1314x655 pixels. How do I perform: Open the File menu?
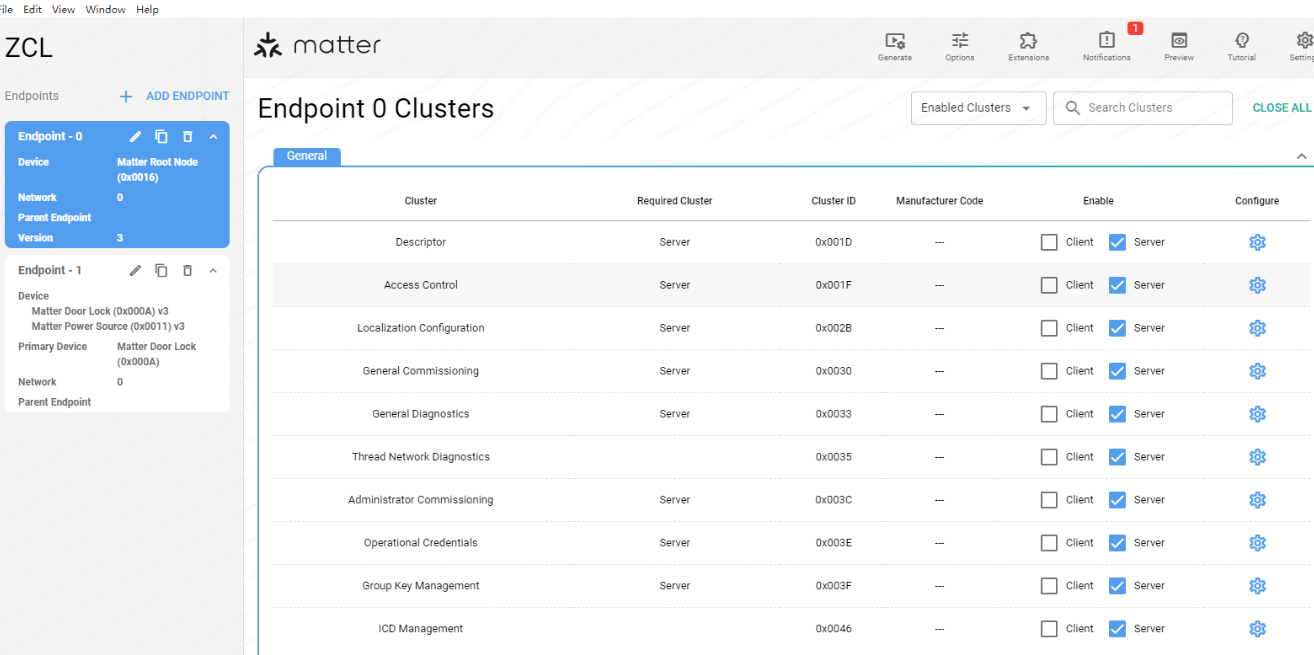tap(6, 9)
